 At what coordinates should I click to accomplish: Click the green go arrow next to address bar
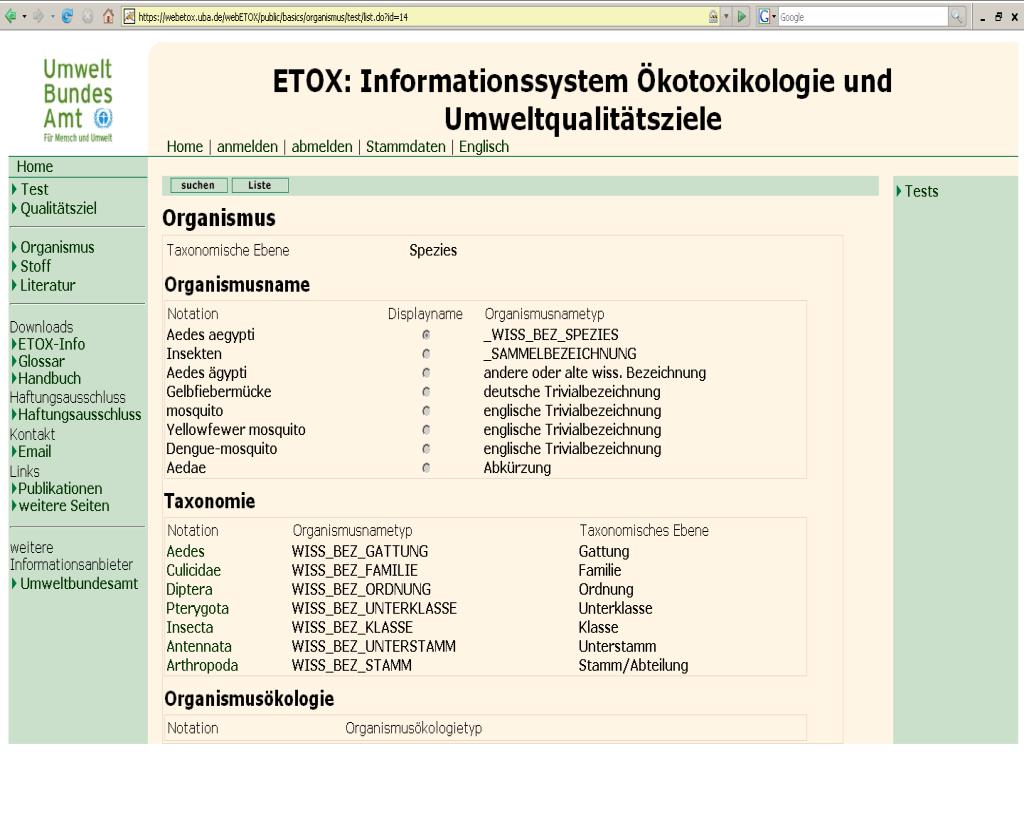(x=741, y=17)
